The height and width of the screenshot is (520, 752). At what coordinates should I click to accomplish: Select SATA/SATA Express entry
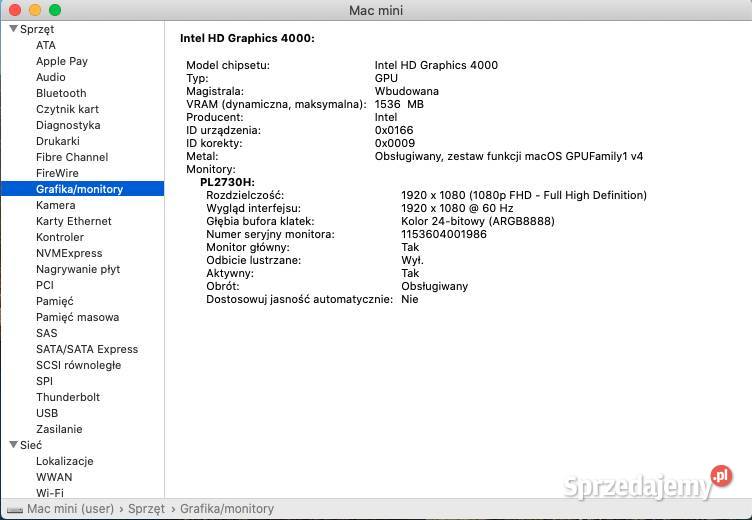87,349
